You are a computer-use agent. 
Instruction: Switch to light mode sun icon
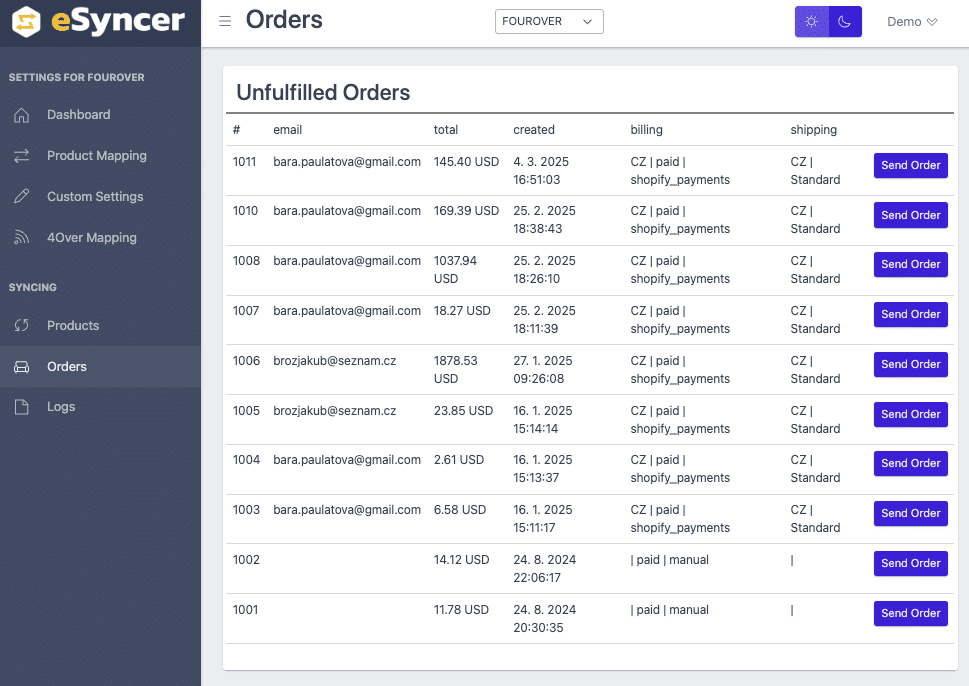(811, 22)
